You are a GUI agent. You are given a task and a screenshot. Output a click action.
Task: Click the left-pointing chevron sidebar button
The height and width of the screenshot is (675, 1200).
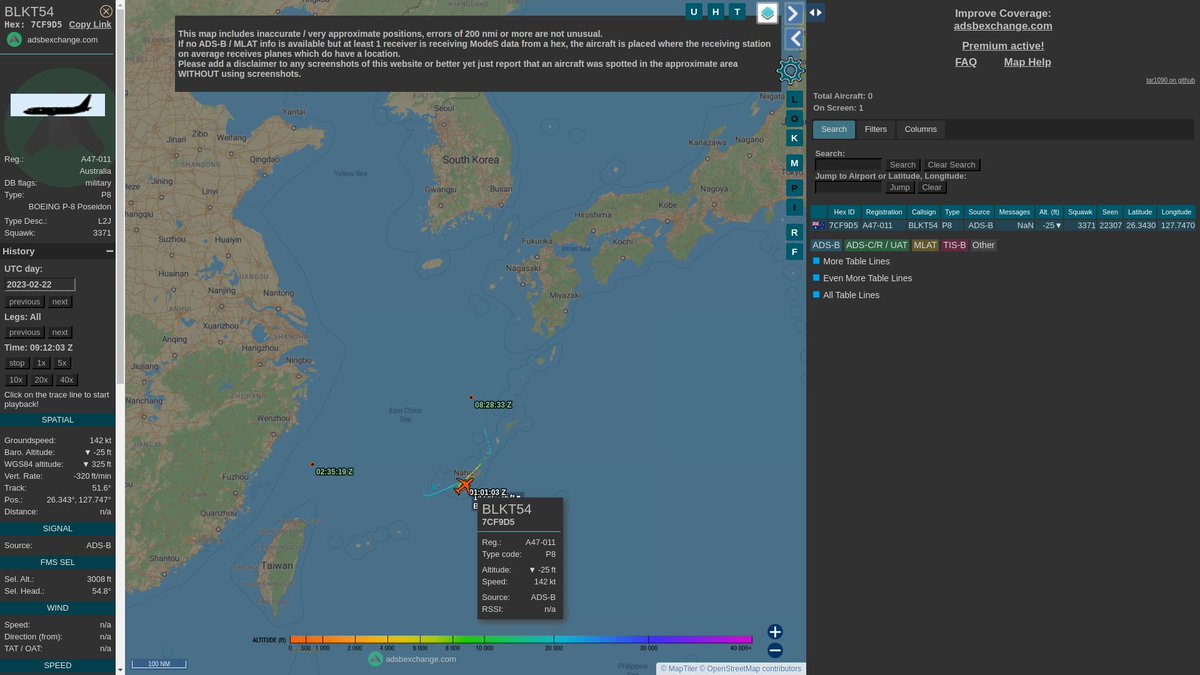pos(794,39)
